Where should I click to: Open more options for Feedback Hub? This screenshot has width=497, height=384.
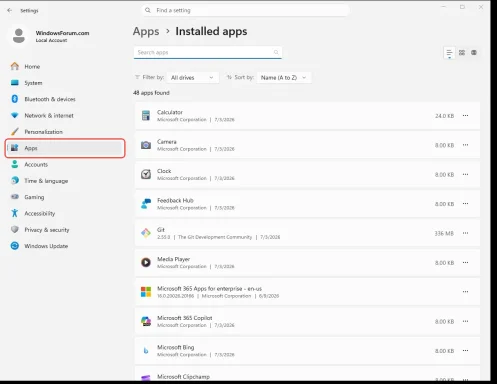(x=466, y=204)
